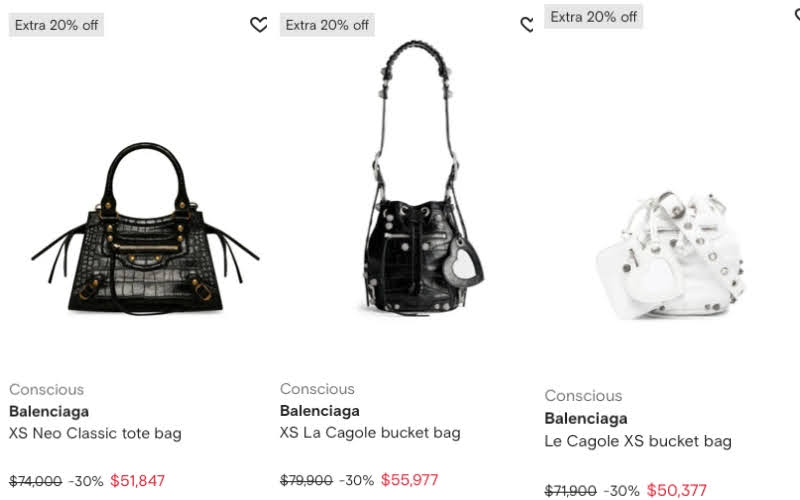Favorite the XS La Cagole bucket bag
The width and height of the screenshot is (800, 500).
click(x=527, y=24)
